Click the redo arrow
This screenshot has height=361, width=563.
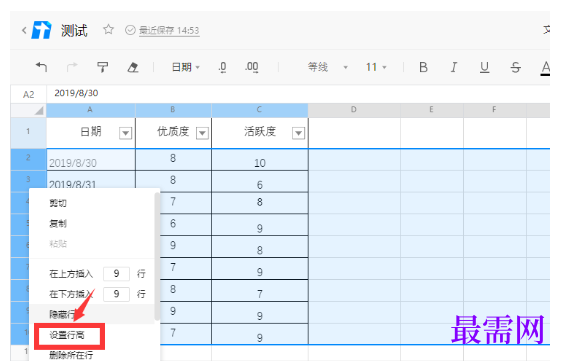coord(72,67)
